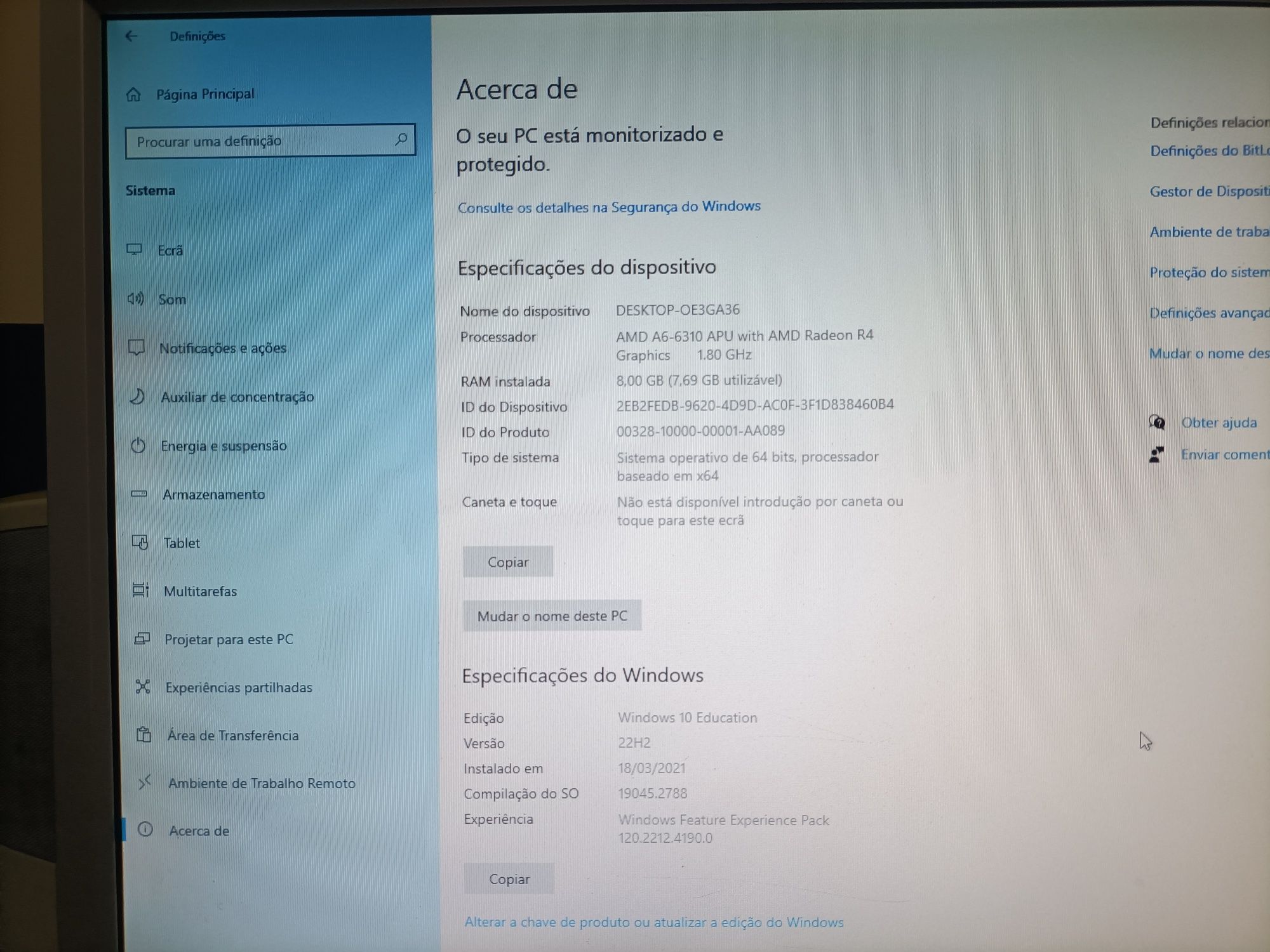Viewport: 1270px width, 952px height.
Task: Open Página Principal
Action: [205, 94]
